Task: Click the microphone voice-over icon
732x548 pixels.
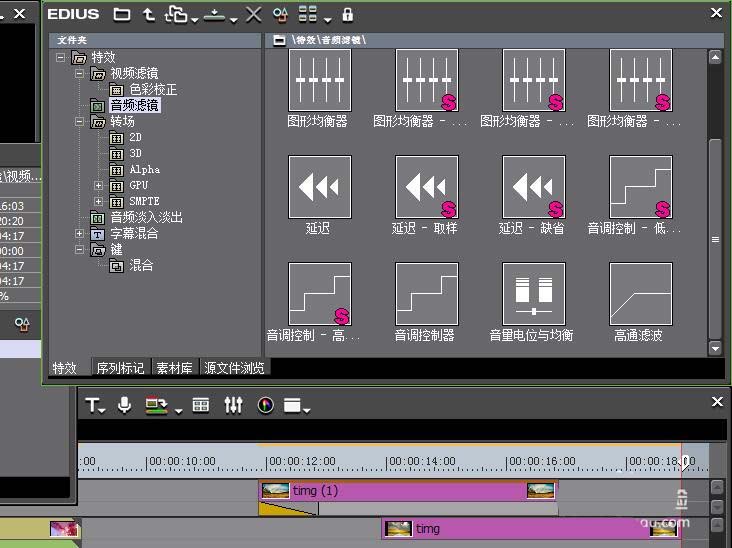Action: [124, 405]
